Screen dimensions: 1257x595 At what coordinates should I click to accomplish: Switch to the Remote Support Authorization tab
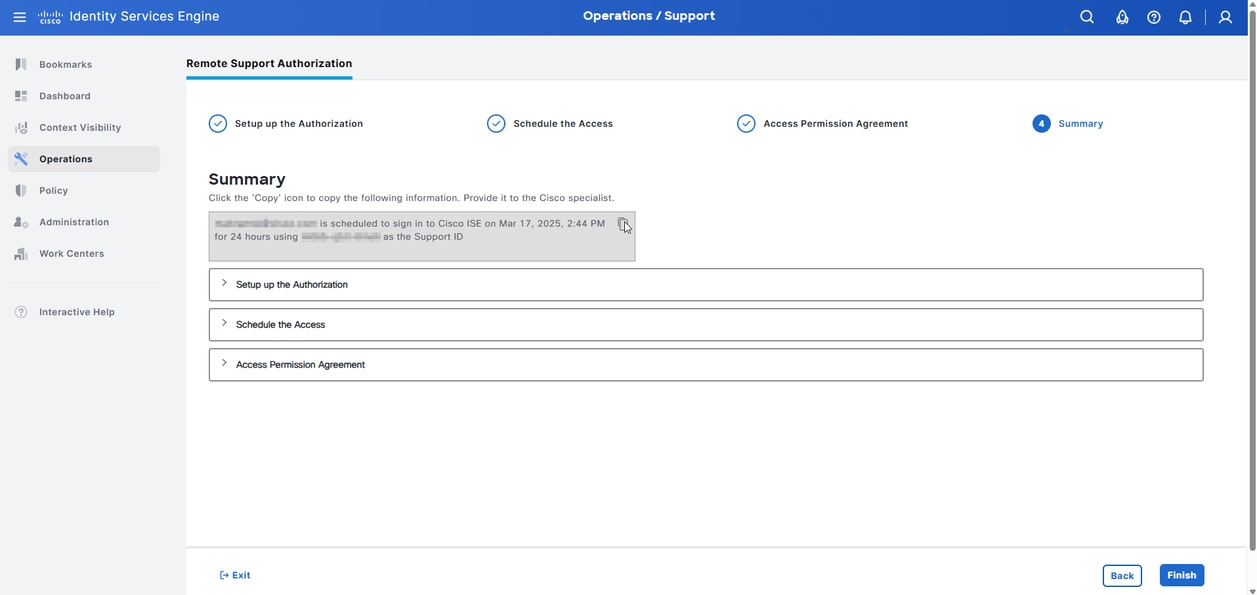click(269, 63)
